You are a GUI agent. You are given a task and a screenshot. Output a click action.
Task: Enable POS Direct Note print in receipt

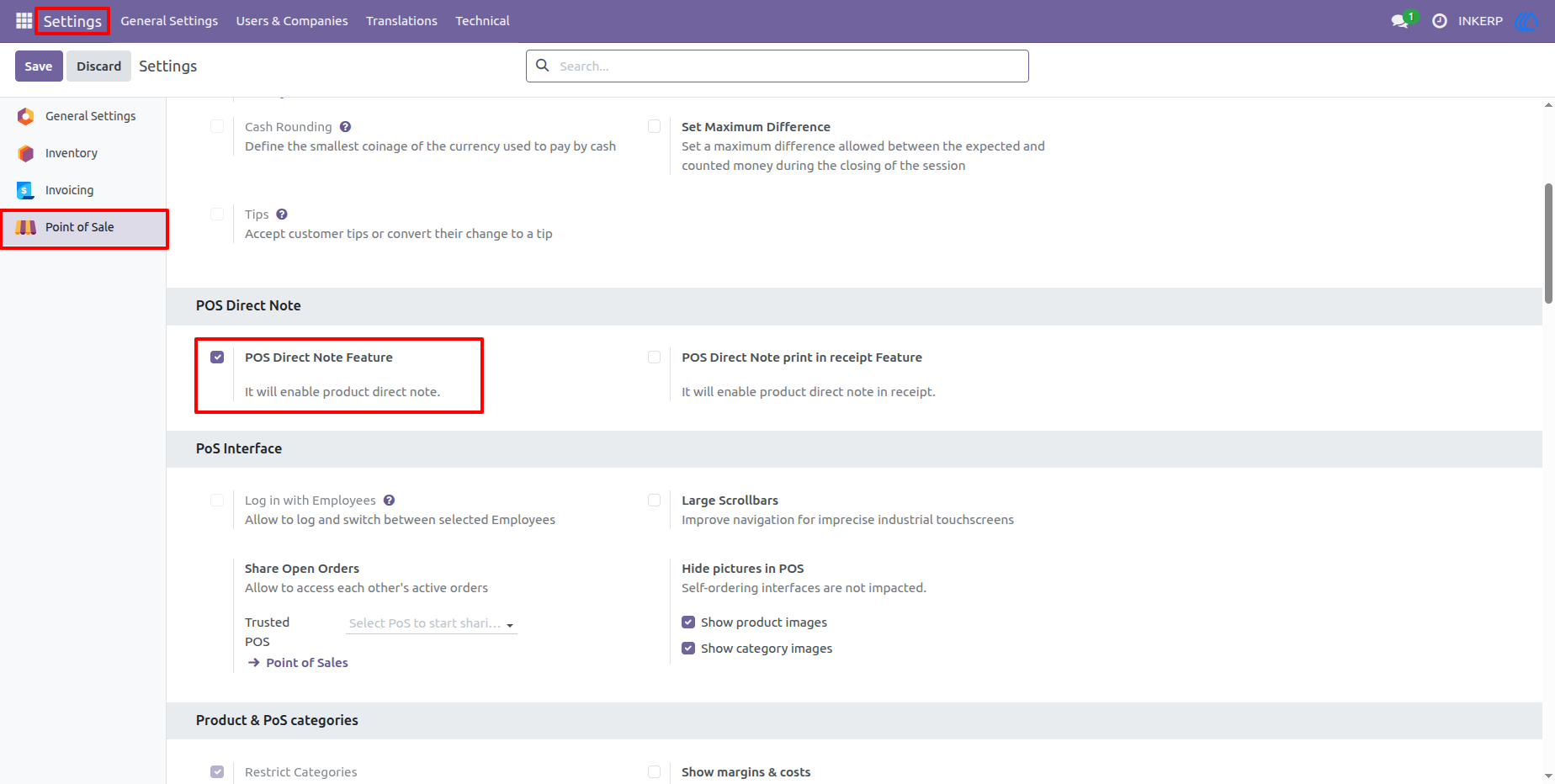point(654,358)
